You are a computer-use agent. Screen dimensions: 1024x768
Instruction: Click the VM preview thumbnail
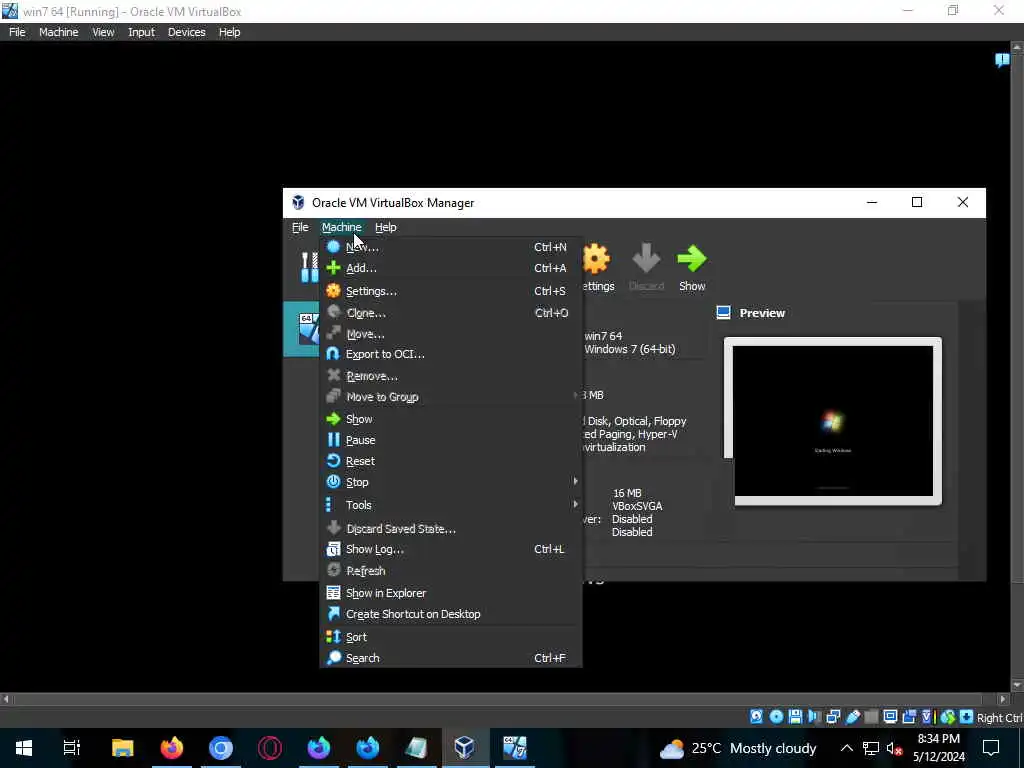pos(833,421)
